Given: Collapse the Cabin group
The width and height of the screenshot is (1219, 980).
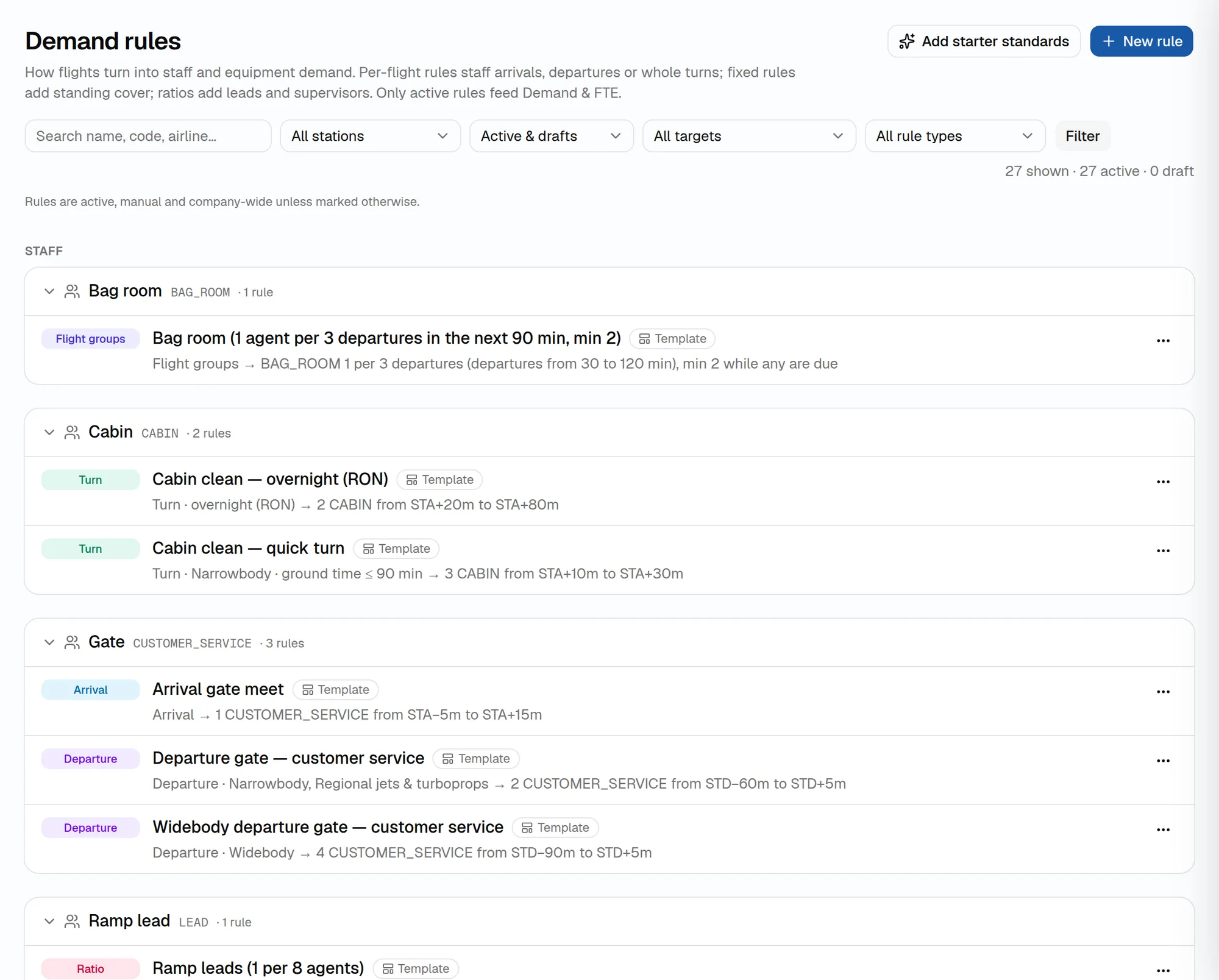Looking at the screenshot, I should 49,433.
